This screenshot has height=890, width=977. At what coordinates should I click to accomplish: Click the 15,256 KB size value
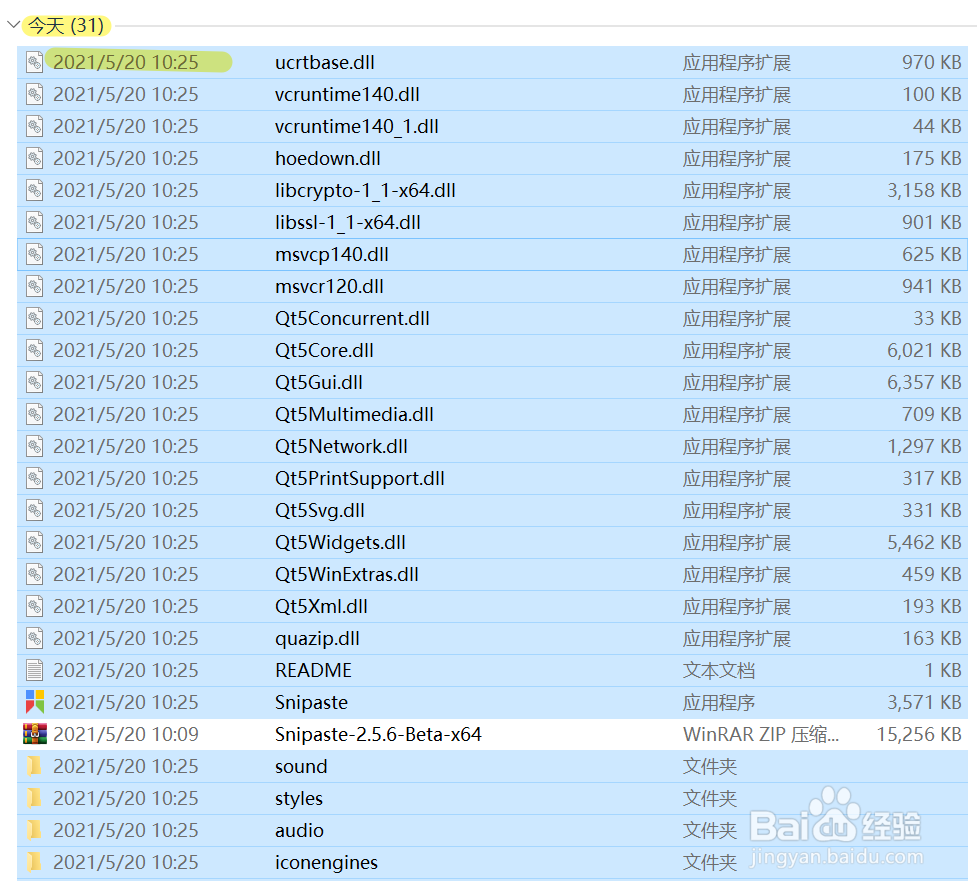tap(919, 734)
